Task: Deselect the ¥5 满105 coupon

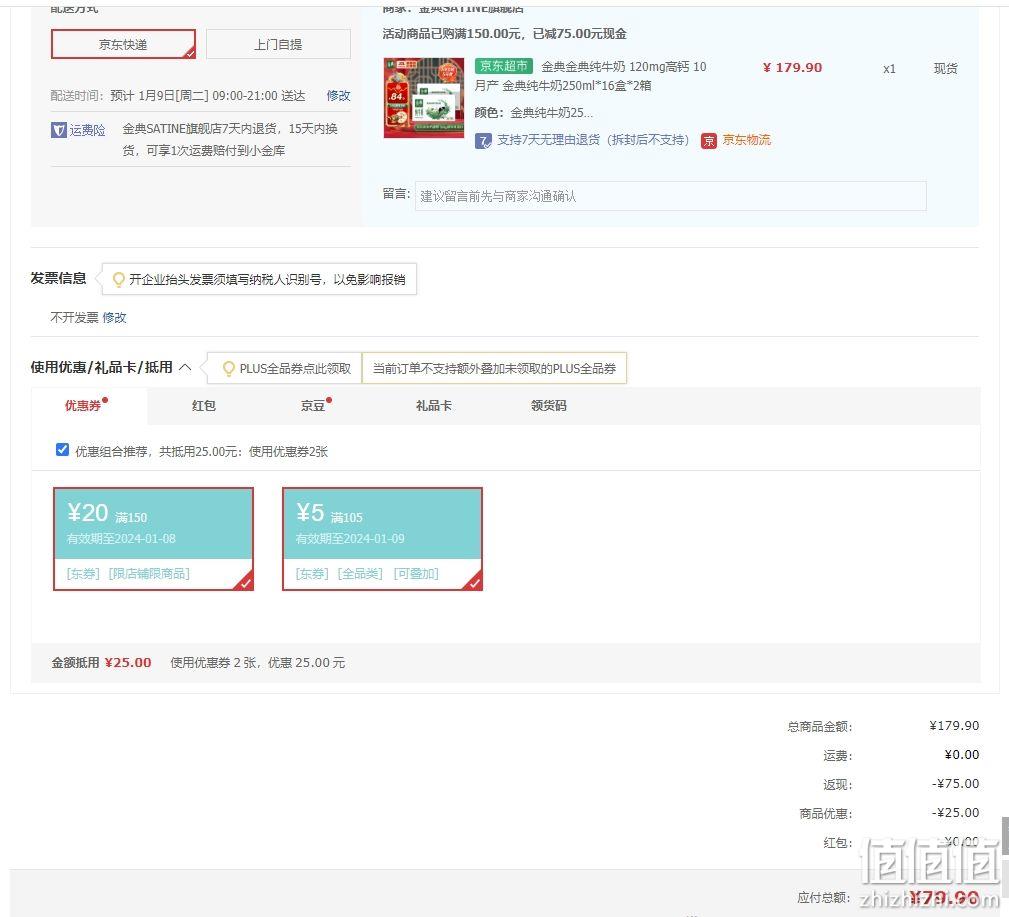Action: [382, 539]
